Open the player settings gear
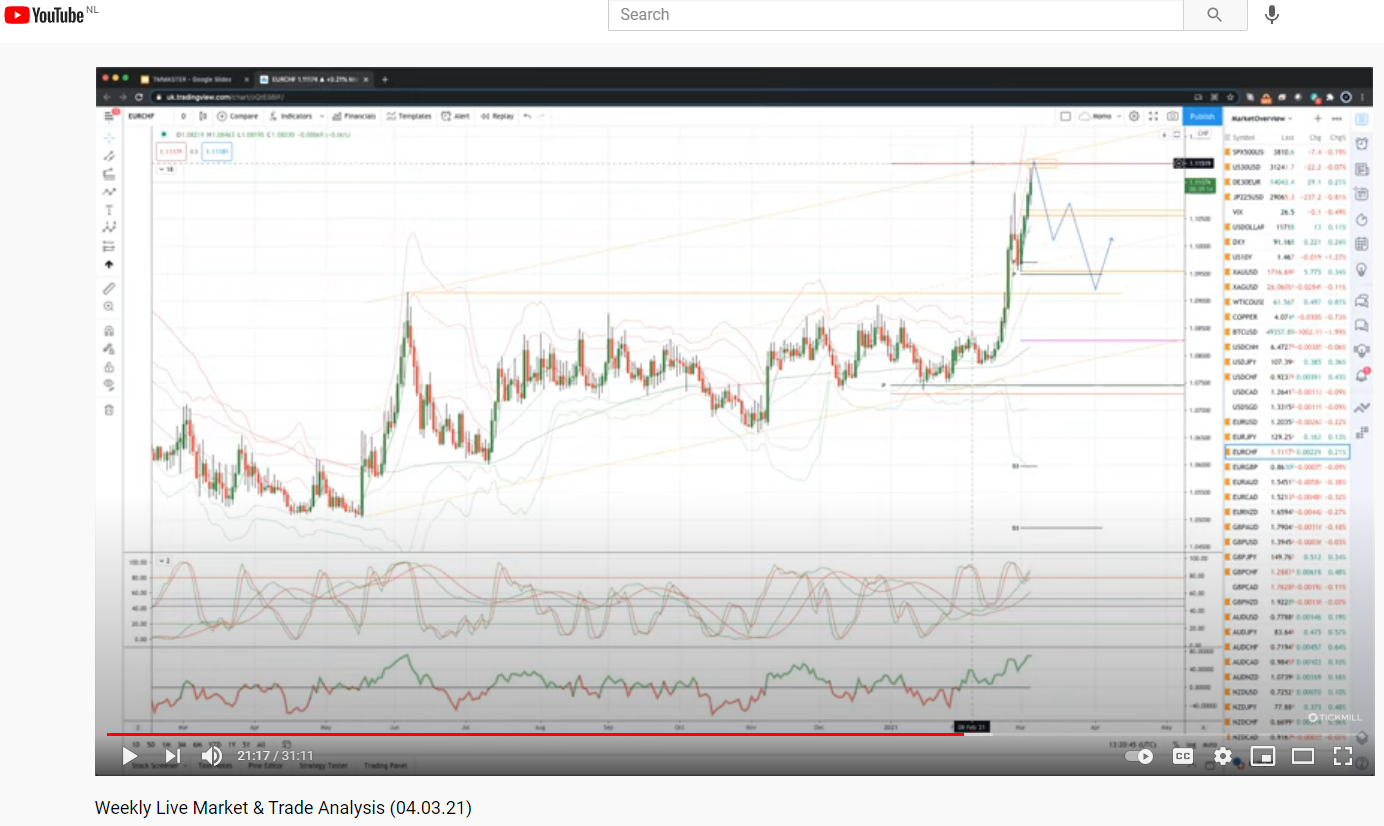The height and width of the screenshot is (826, 1384). pos(1223,757)
